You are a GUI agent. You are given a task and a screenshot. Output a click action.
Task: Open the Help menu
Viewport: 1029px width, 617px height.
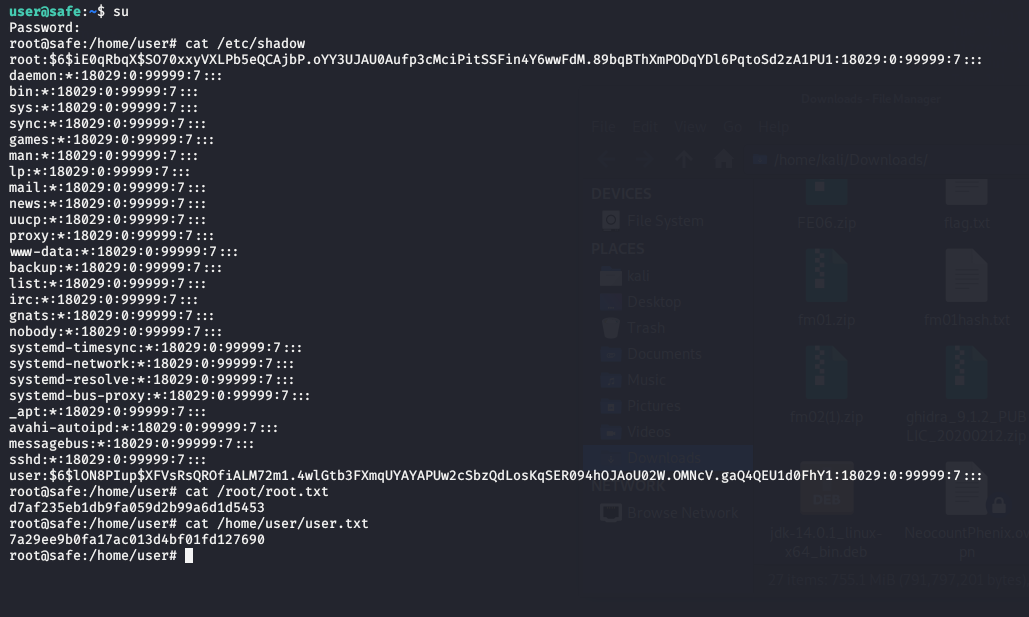[774, 127]
